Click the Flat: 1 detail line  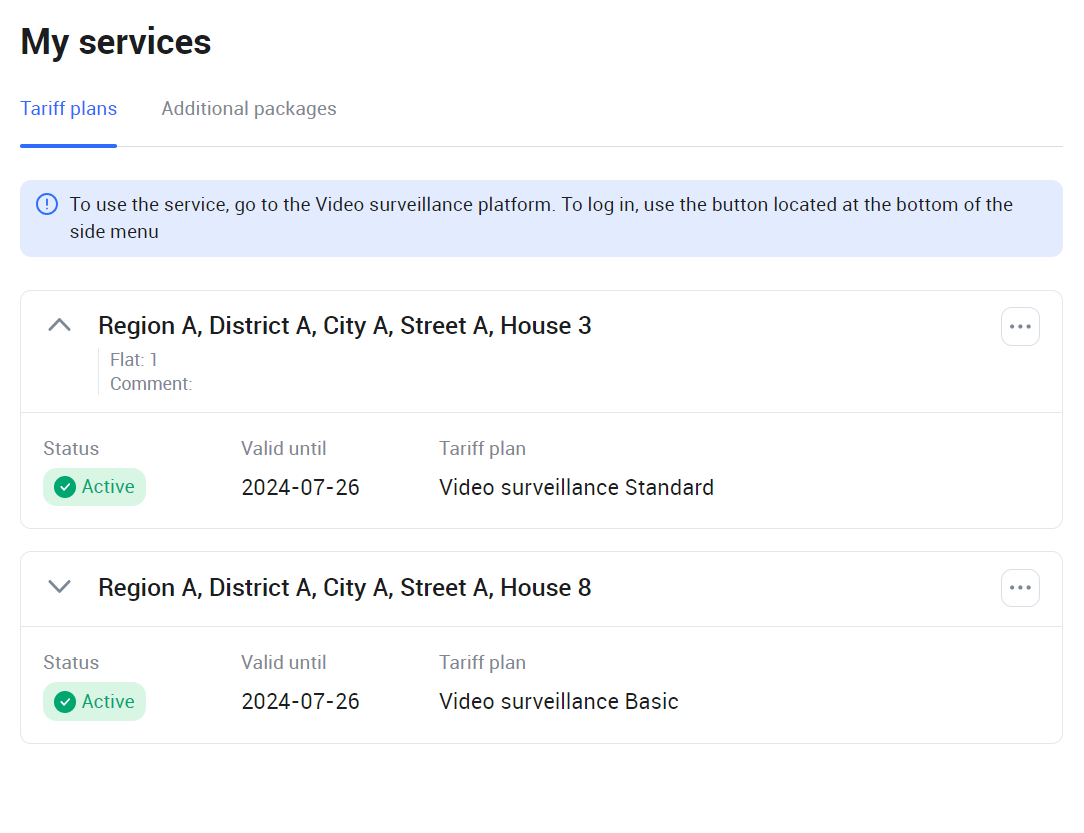tap(134, 360)
